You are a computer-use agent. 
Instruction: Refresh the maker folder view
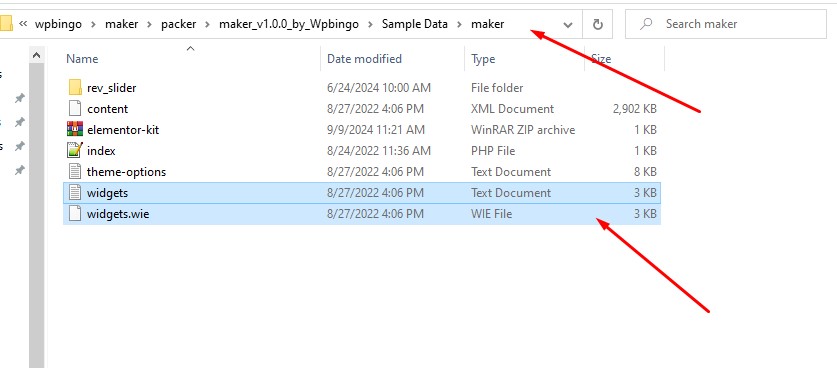point(598,24)
